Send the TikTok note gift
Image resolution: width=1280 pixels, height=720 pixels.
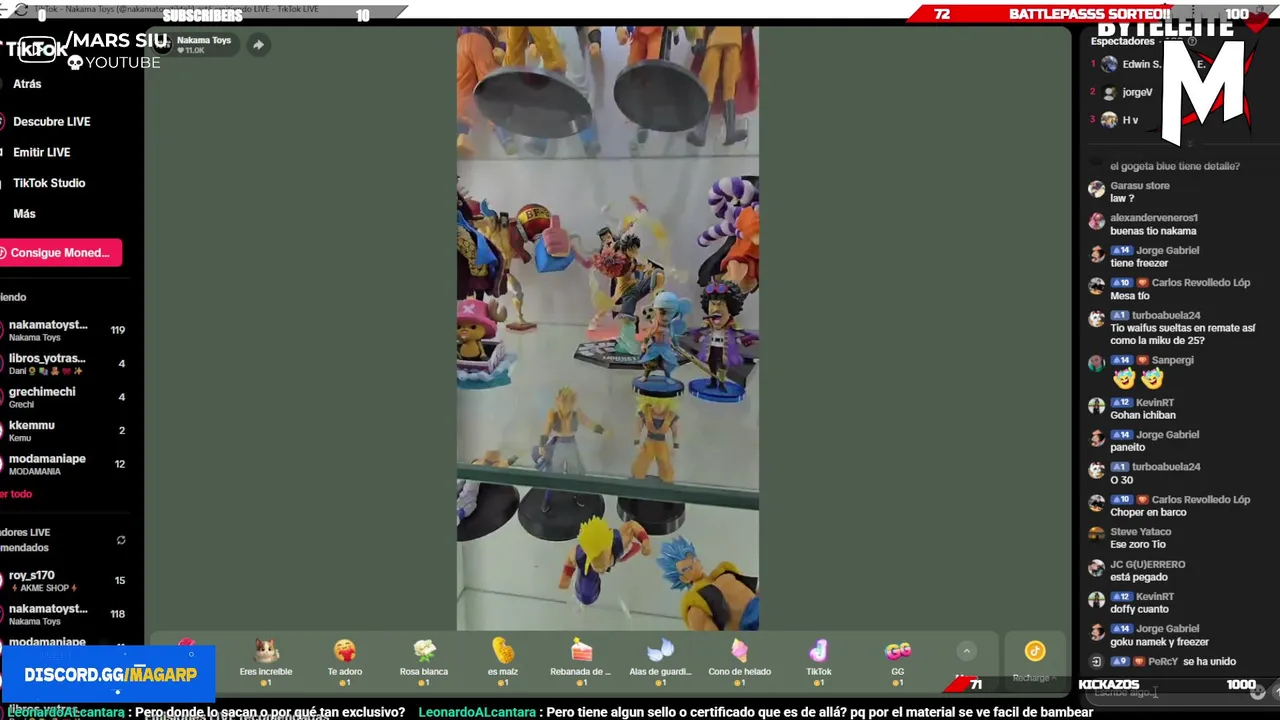[818, 661]
